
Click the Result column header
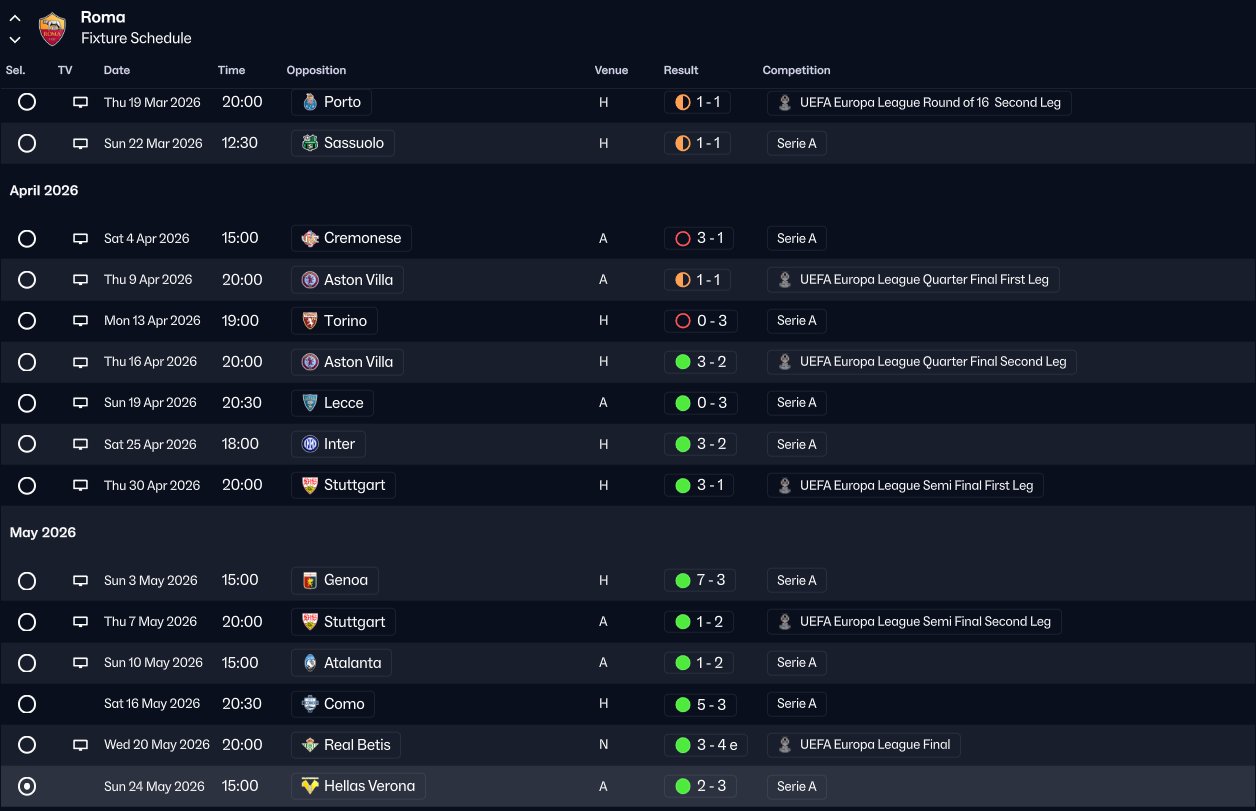pos(681,71)
